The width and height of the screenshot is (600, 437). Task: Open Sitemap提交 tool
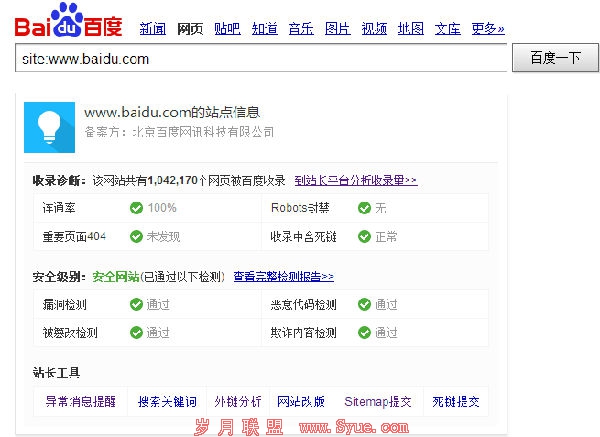click(378, 402)
